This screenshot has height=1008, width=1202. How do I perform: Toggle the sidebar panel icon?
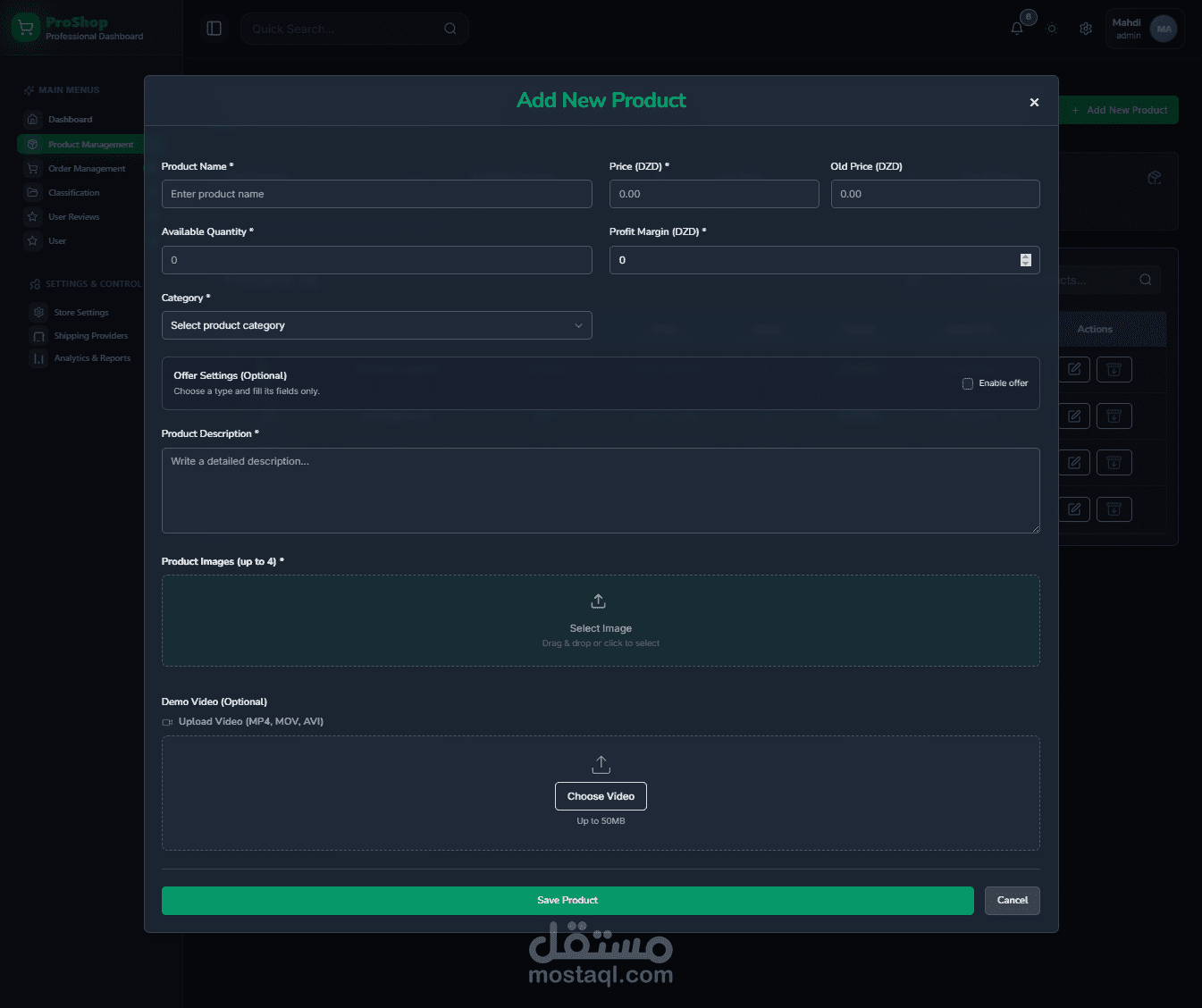click(214, 29)
